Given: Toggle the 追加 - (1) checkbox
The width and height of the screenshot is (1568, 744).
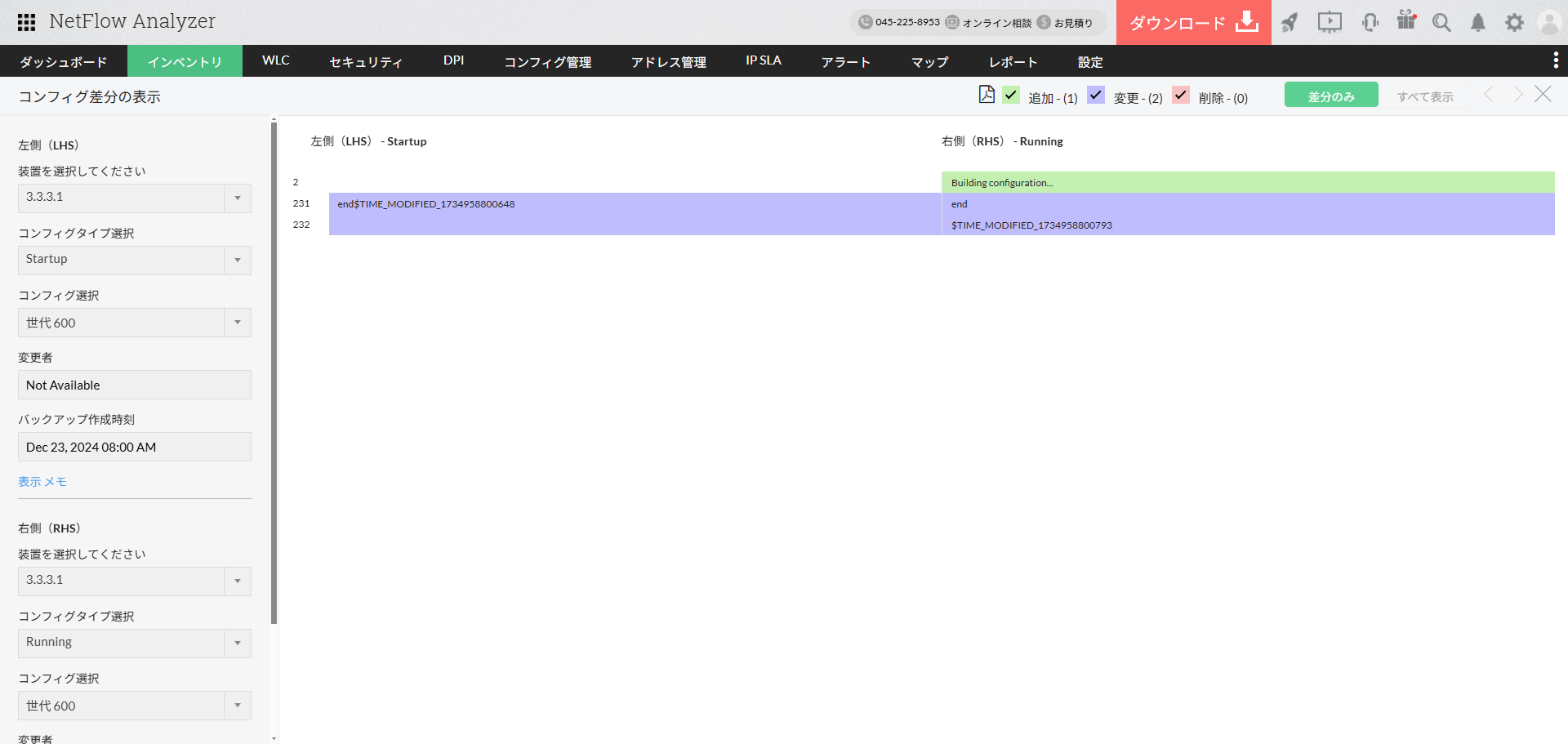Looking at the screenshot, I should coord(1011,95).
